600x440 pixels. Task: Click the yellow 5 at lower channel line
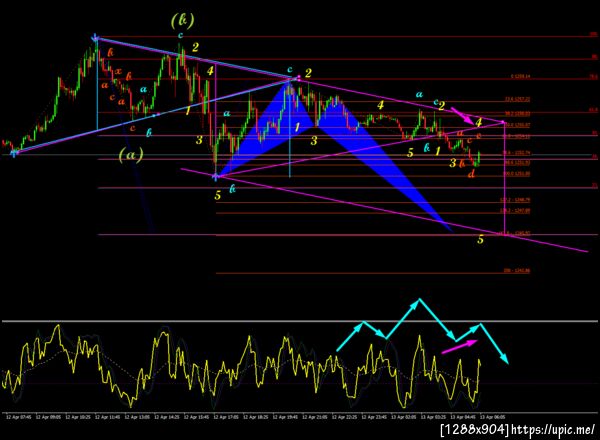point(480,240)
